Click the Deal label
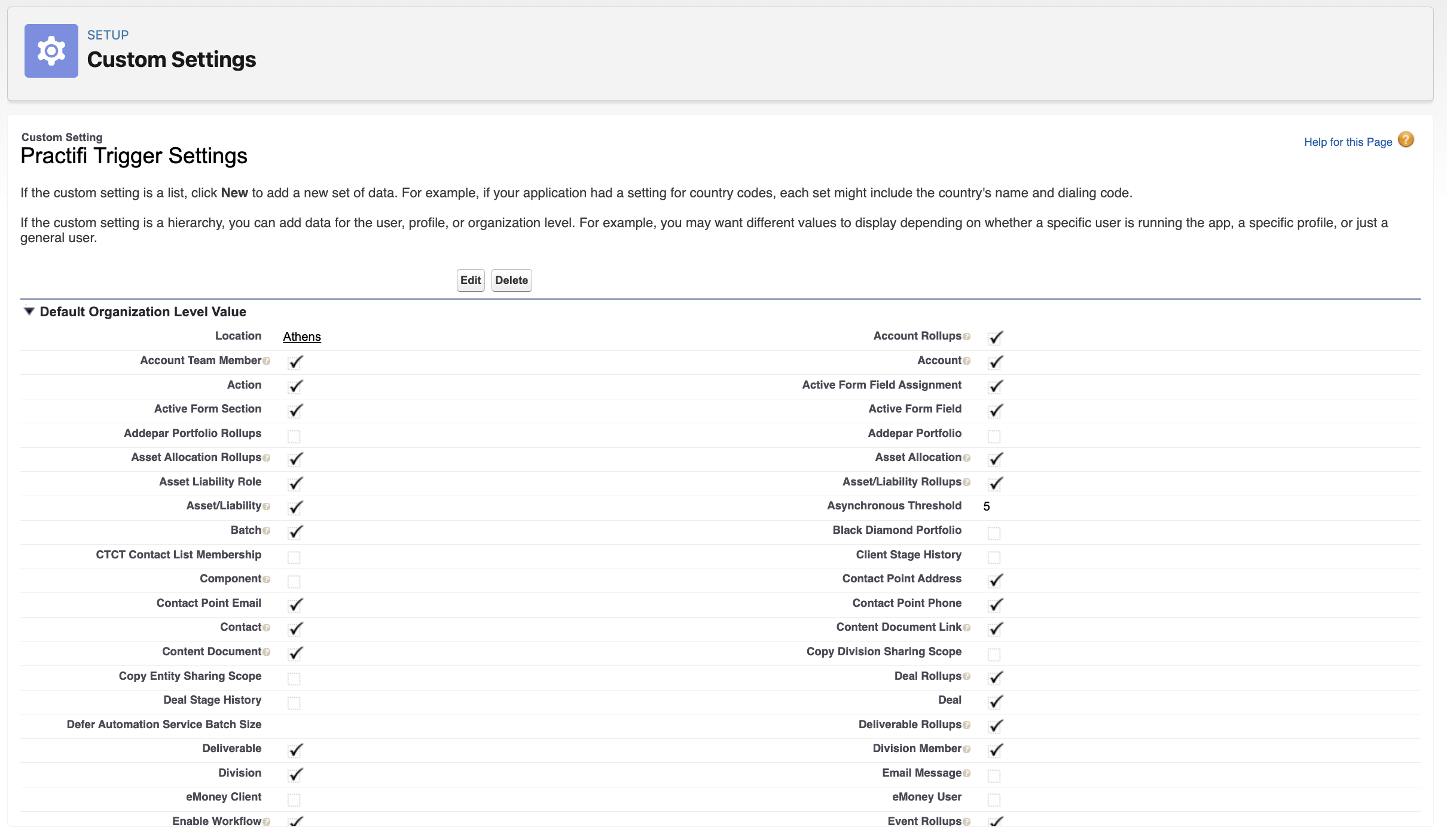Viewport: 1447px width, 840px height. [950, 700]
